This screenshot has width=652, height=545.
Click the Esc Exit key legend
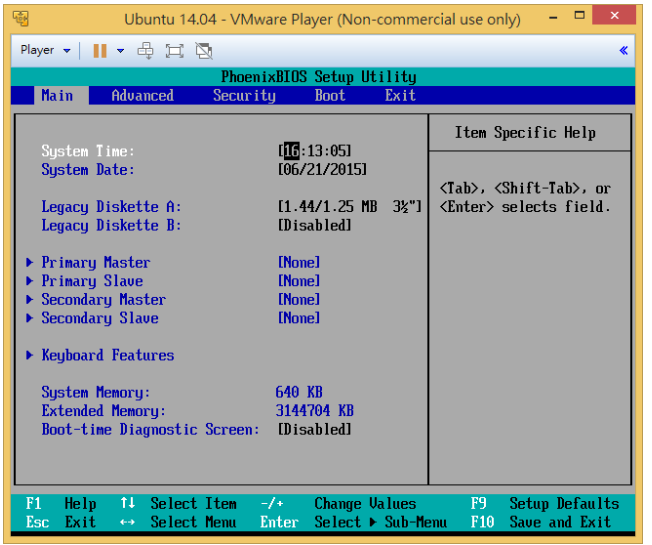pyautogui.click(x=61, y=522)
